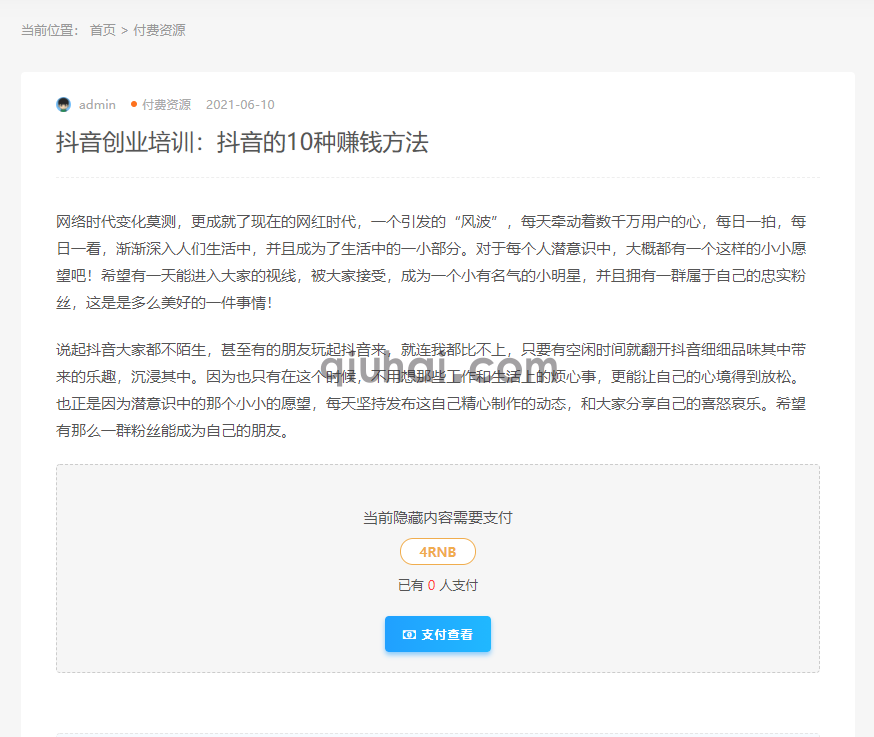Go to 首页 via the breadcrumb
Screen dimensions: 874x737
tap(102, 30)
